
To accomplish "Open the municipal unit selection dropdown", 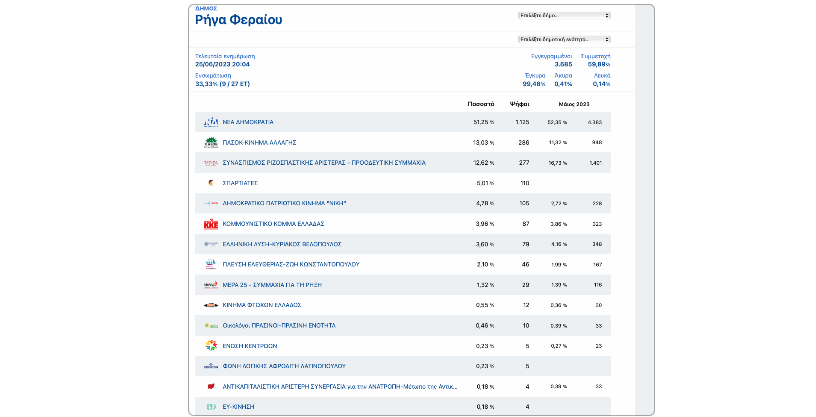I will coord(564,39).
